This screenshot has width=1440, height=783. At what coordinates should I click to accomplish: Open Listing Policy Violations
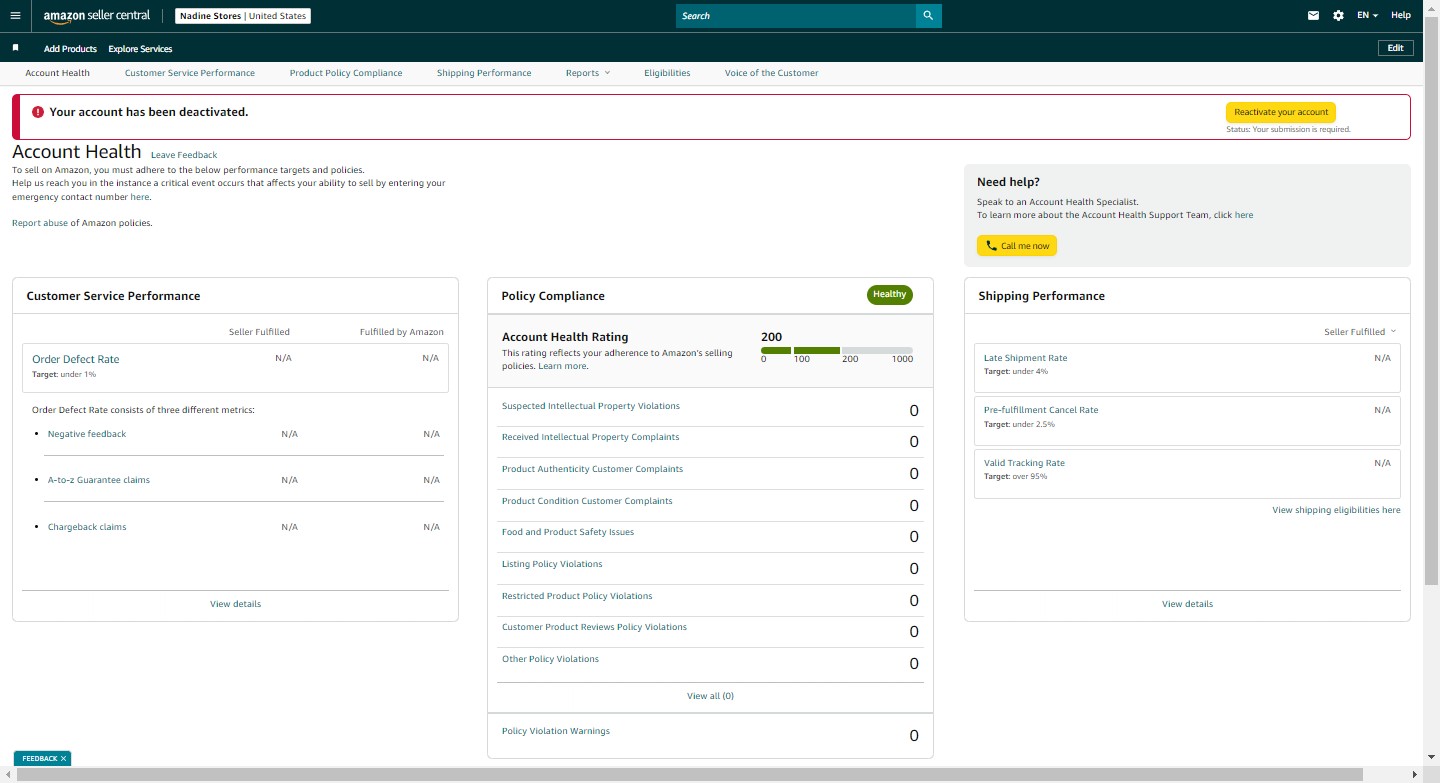point(552,564)
